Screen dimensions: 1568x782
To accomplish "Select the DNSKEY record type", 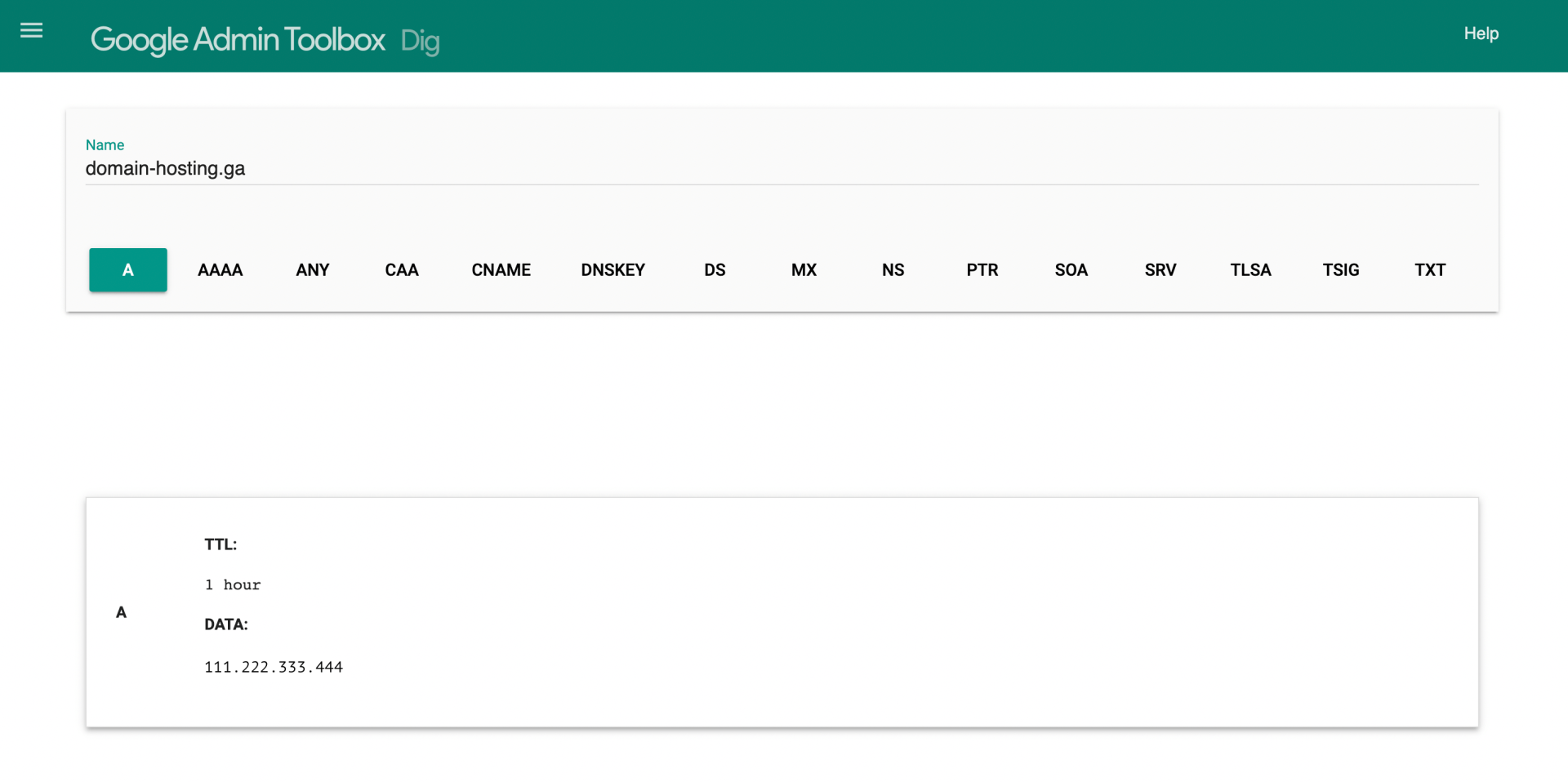I will tap(612, 270).
